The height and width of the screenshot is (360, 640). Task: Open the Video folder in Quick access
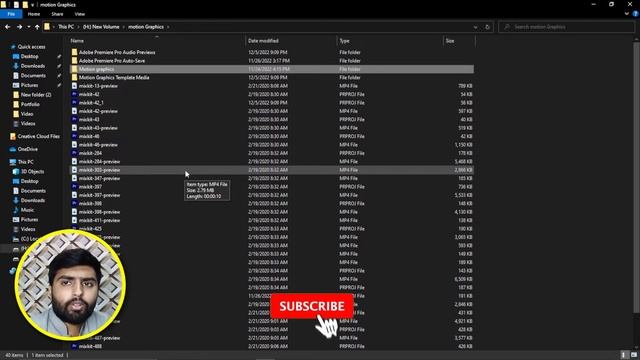click(27, 114)
